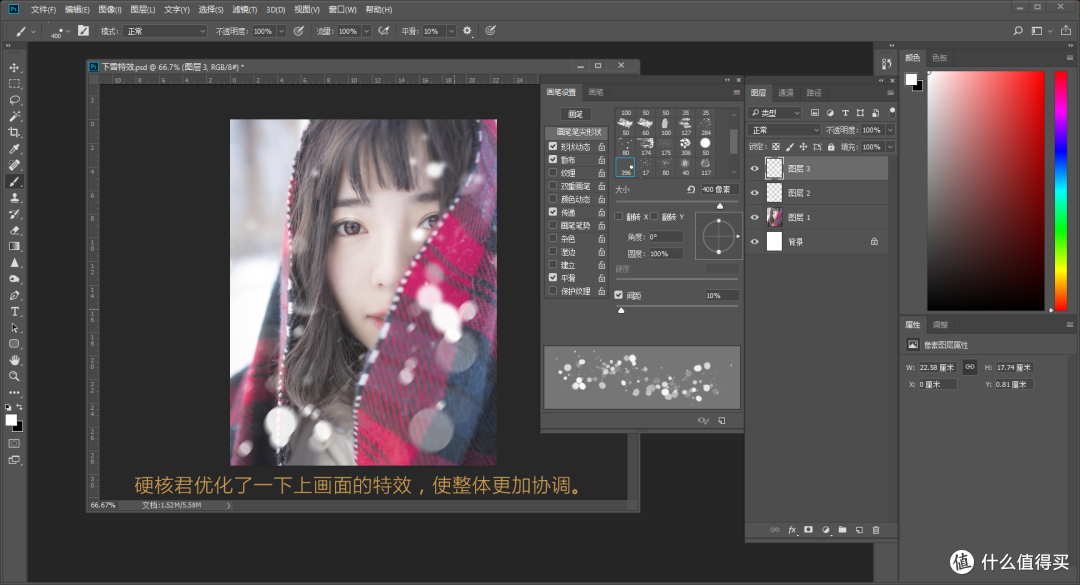
Task: Hide the 图层 1 layer
Action: 754,216
